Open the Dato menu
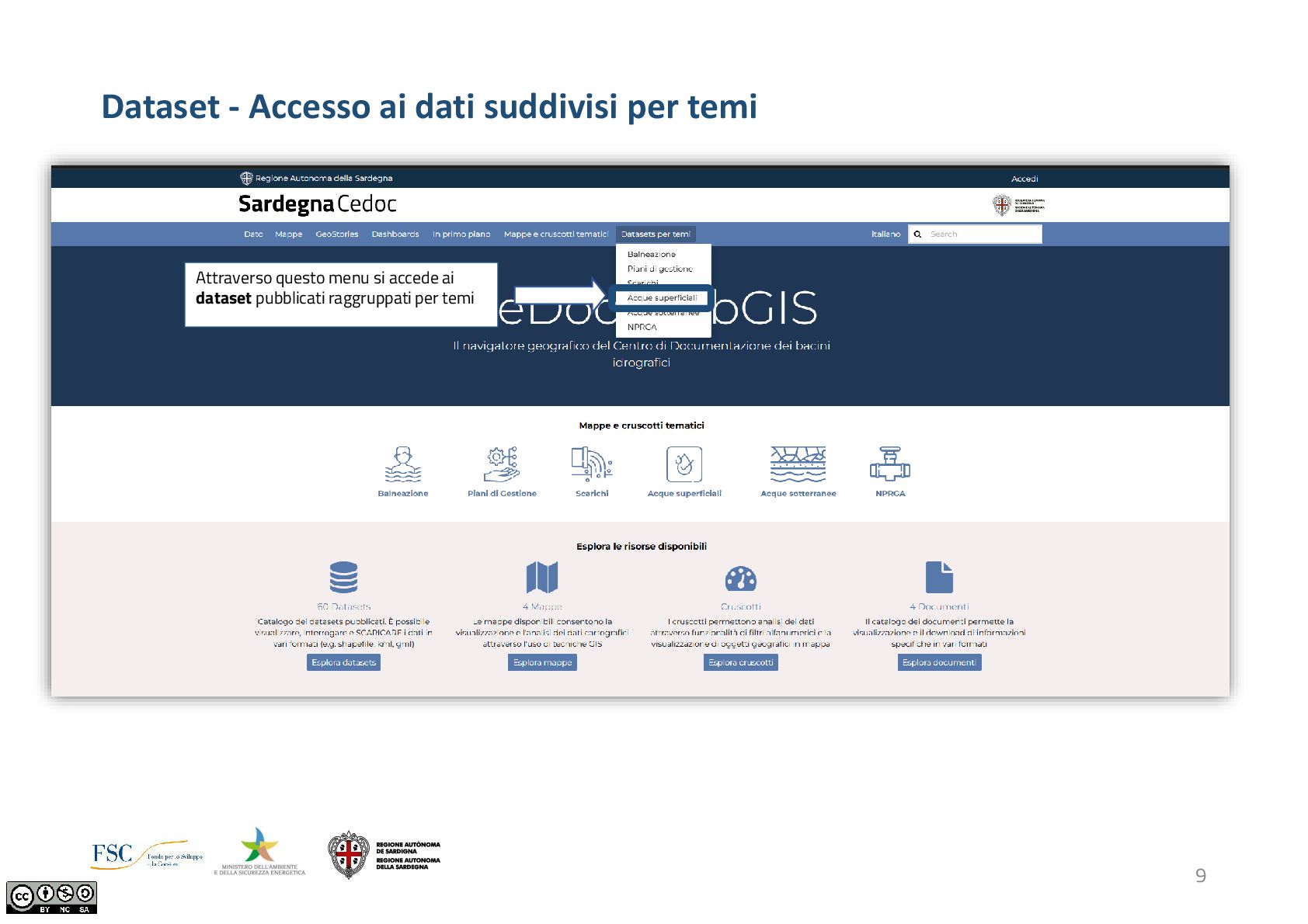The width and height of the screenshot is (1308, 924). 253,234
